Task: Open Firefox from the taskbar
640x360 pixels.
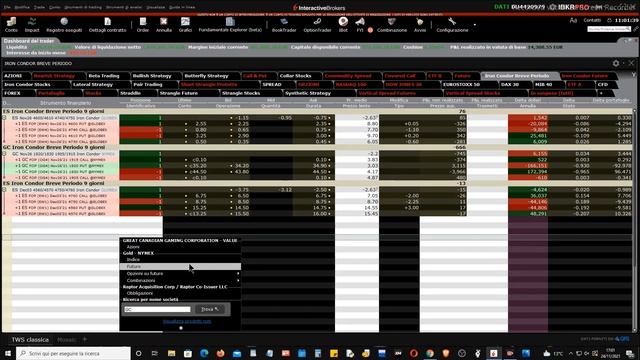Action: coord(220,353)
